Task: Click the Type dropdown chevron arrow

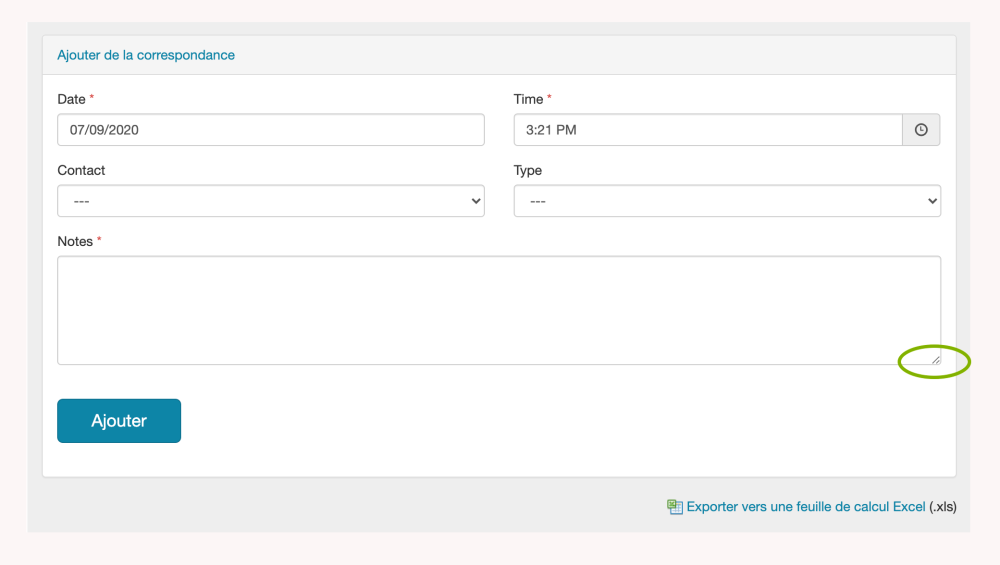Action: (932, 201)
